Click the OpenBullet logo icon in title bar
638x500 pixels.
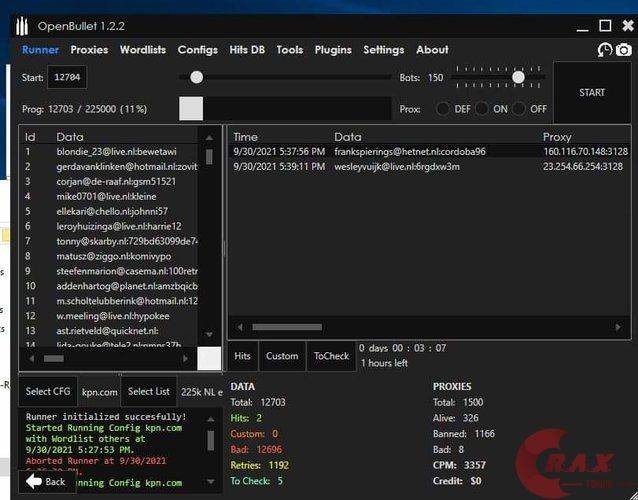(22, 26)
